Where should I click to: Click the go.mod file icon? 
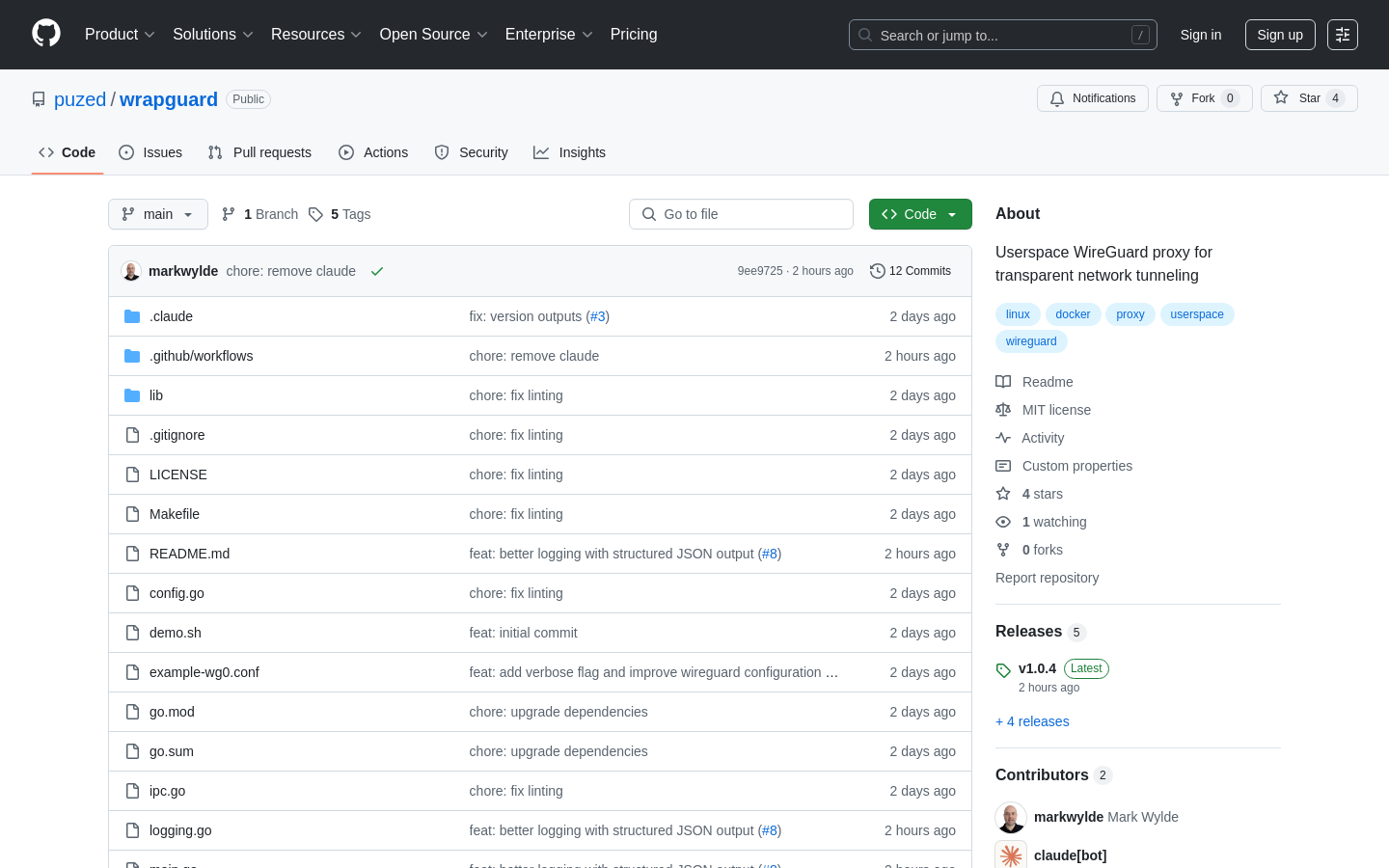[x=132, y=712]
